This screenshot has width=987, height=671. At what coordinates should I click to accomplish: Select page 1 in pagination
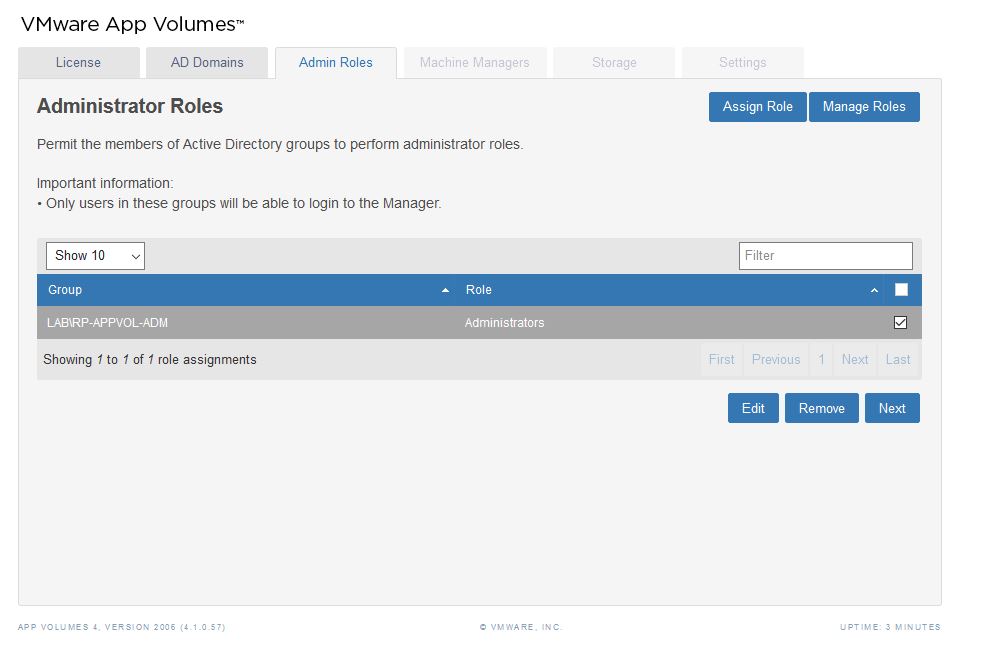(x=821, y=359)
